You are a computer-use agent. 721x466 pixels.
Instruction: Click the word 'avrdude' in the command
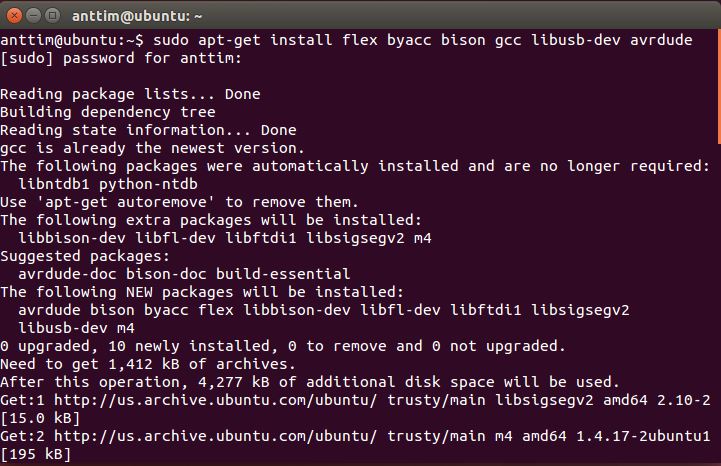point(661,40)
